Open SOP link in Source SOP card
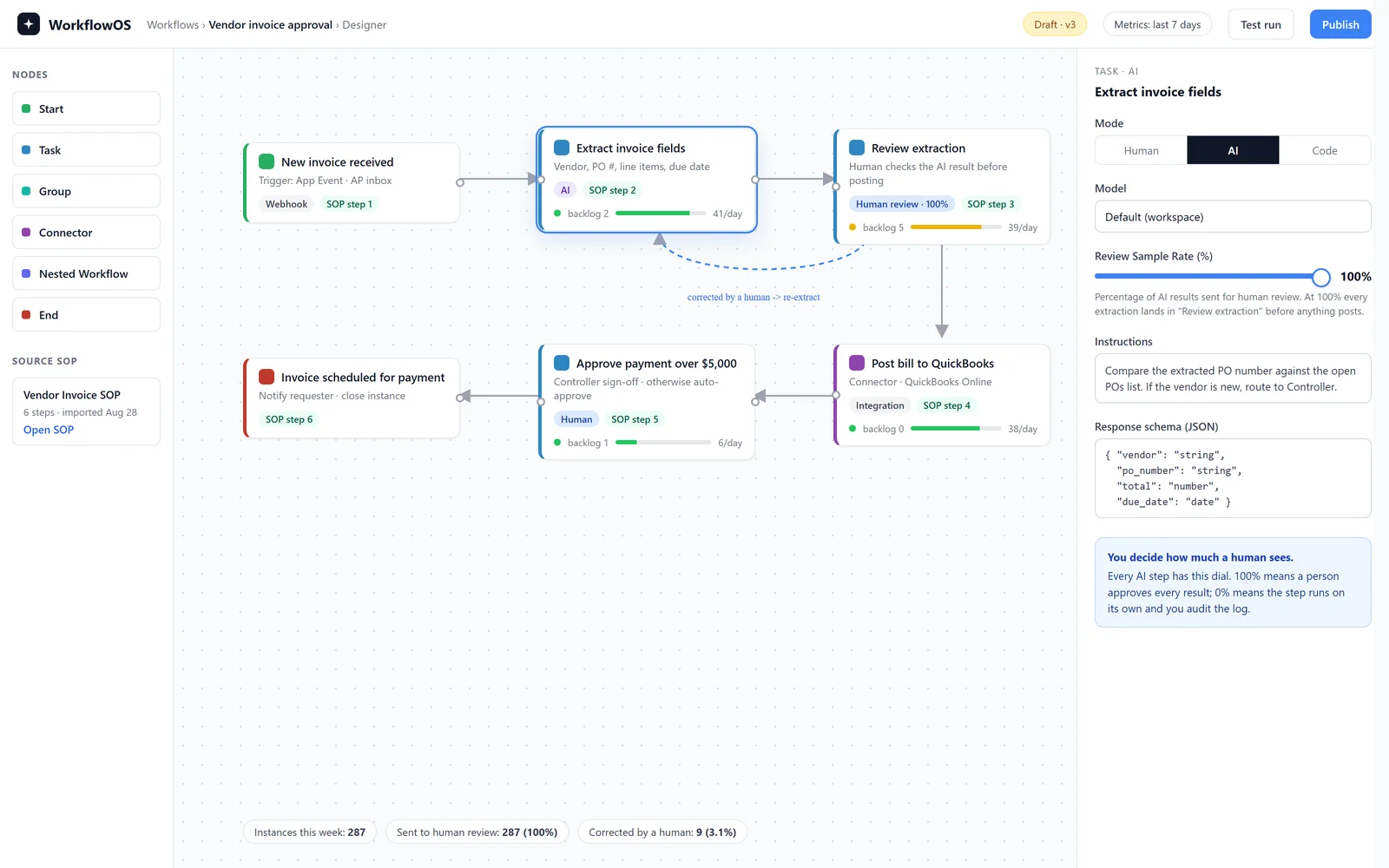Image resolution: width=1389 pixels, height=868 pixels. [x=49, y=430]
